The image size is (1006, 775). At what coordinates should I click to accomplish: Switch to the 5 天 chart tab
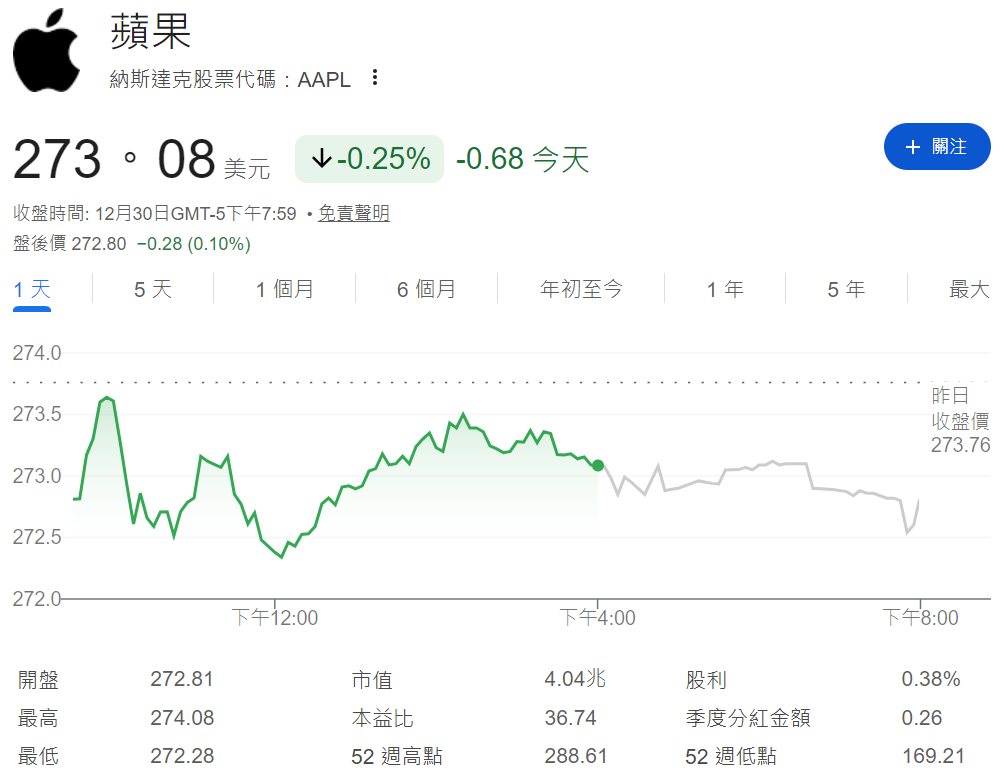click(x=152, y=289)
